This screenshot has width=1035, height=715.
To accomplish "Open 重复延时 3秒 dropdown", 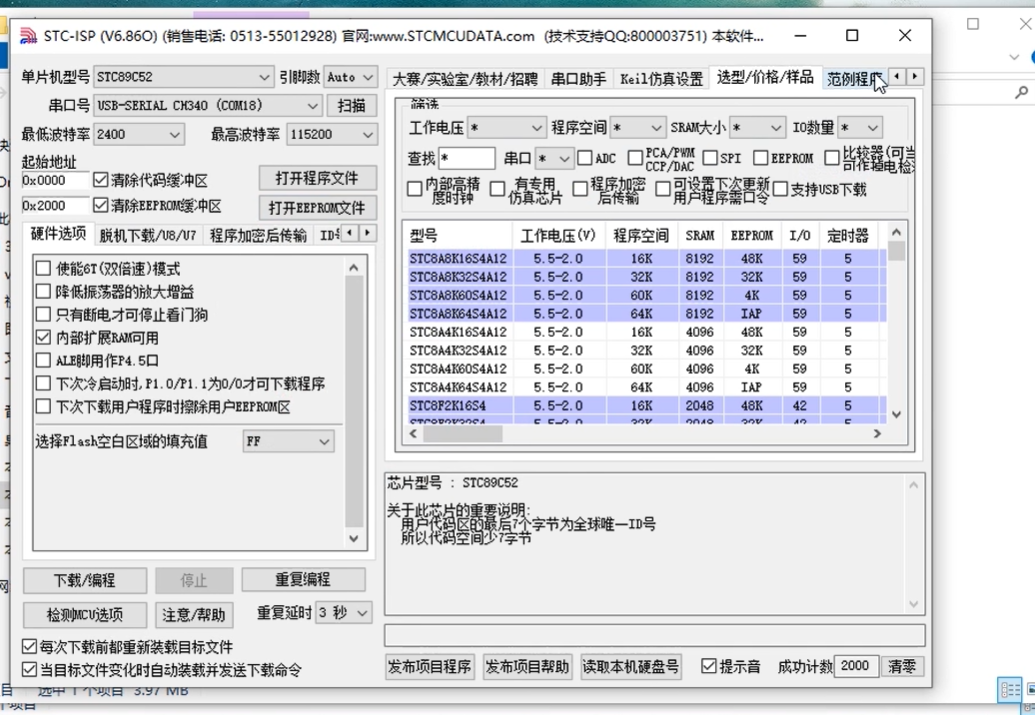I will [x=343, y=613].
